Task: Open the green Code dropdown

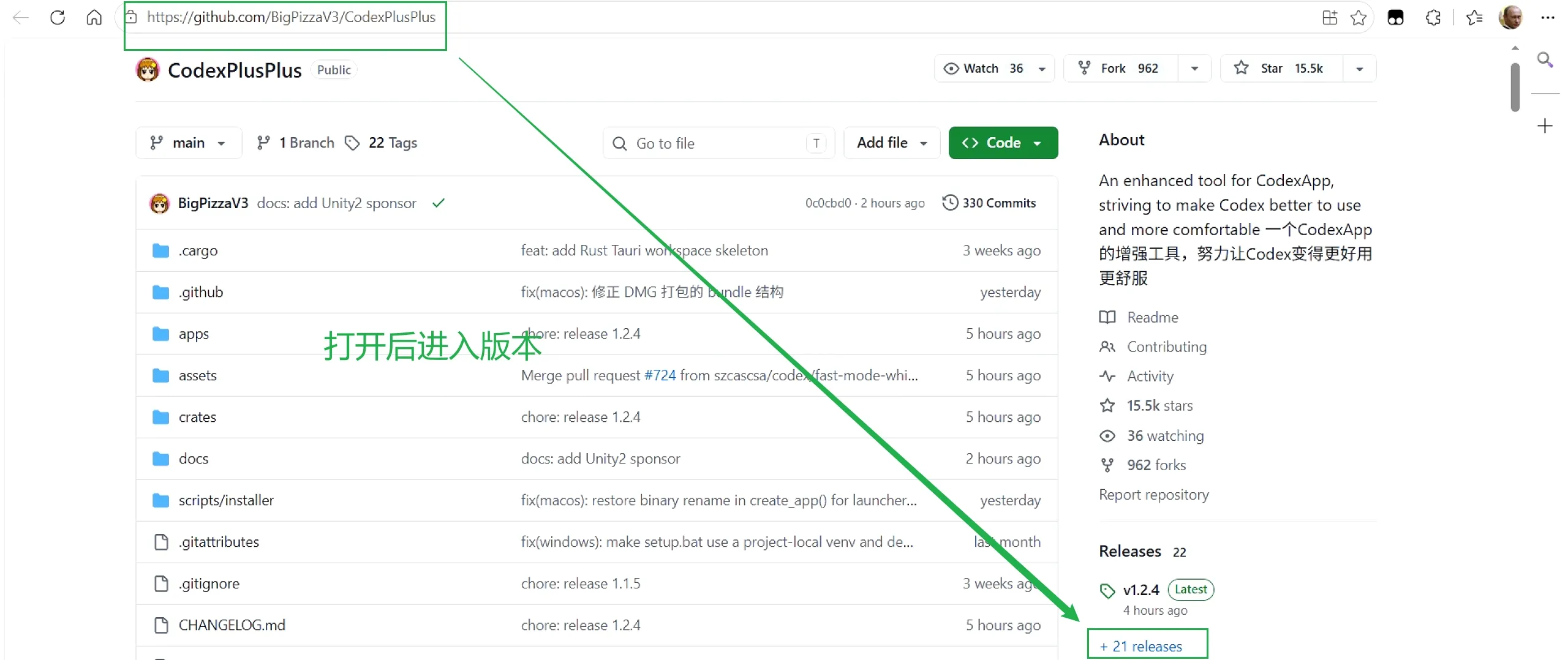Action: click(1003, 143)
